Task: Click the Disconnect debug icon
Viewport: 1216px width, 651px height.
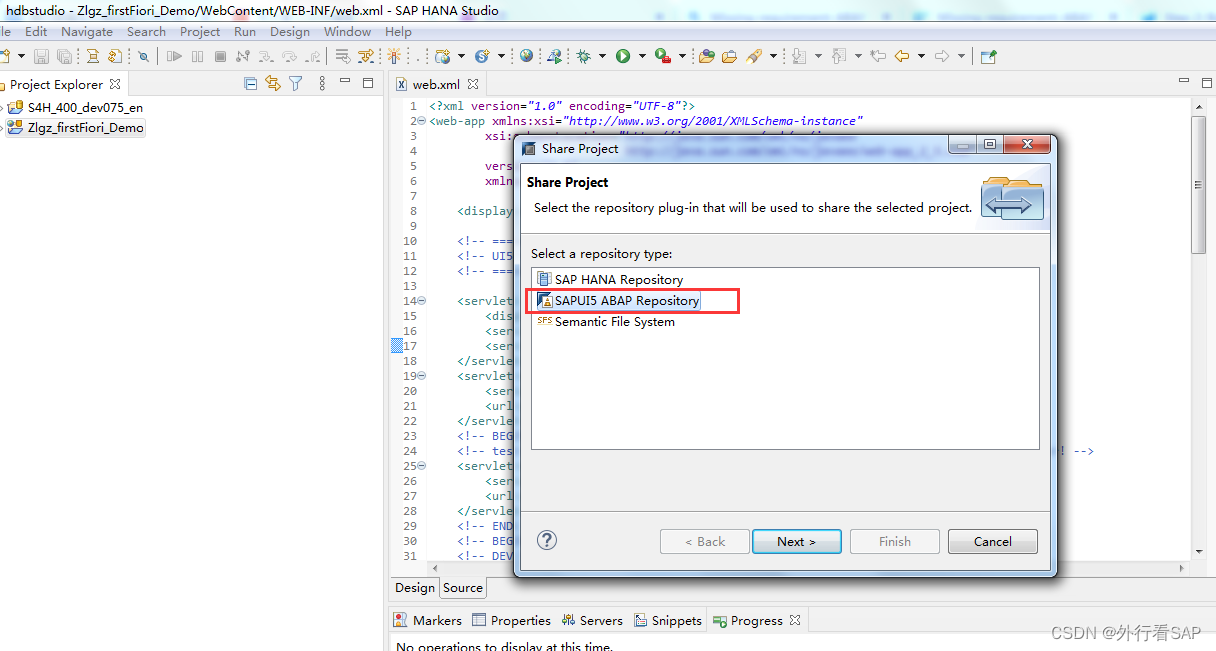Action: (243, 57)
